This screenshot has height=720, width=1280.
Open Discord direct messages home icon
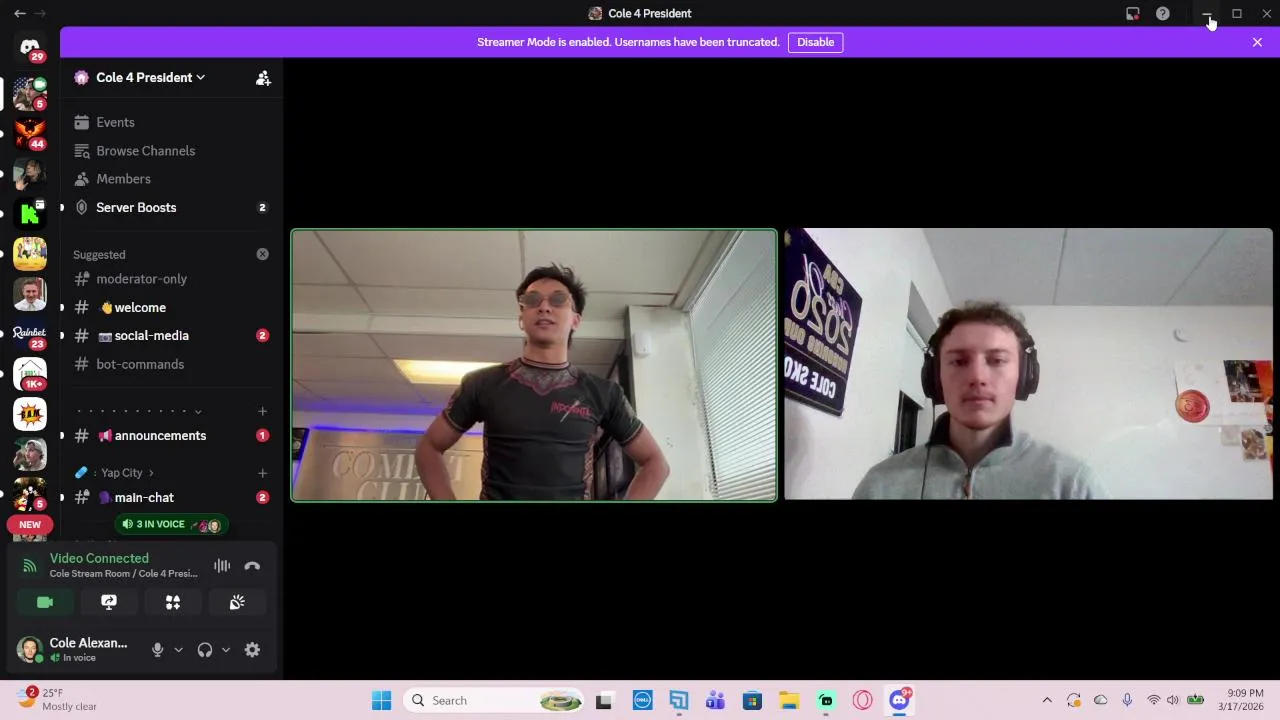(30, 48)
